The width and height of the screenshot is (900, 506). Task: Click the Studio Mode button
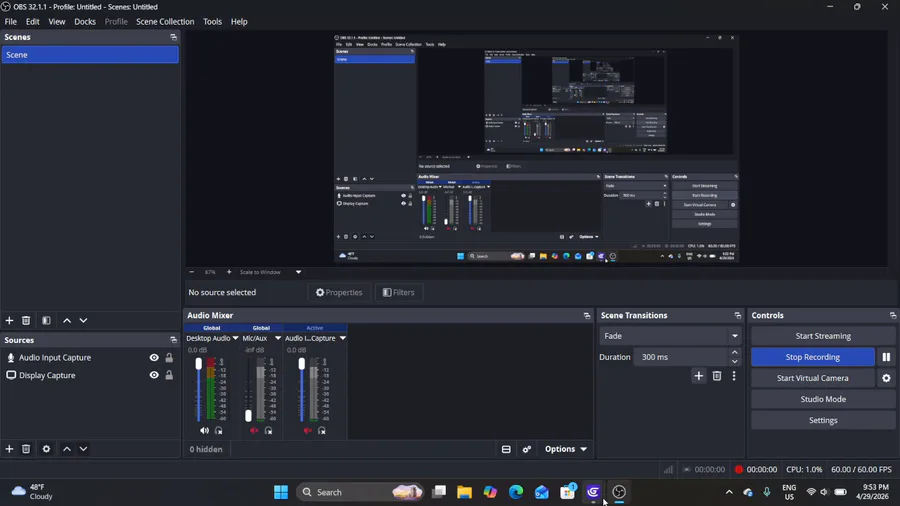(x=823, y=399)
